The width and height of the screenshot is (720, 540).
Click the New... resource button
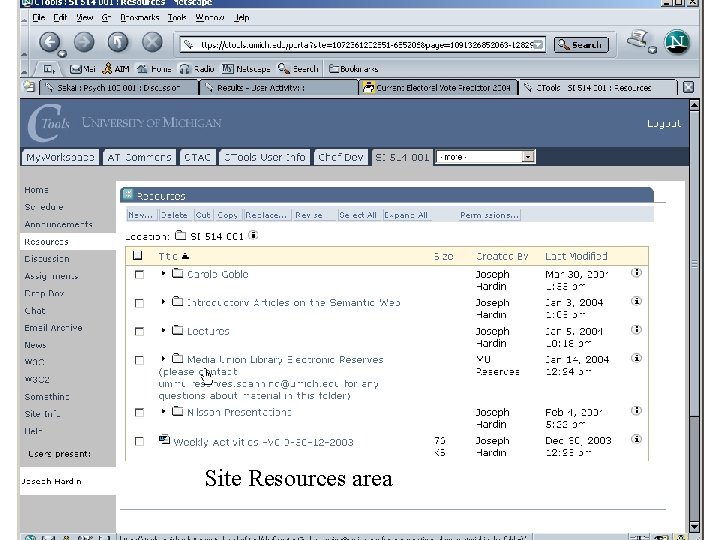point(141,215)
